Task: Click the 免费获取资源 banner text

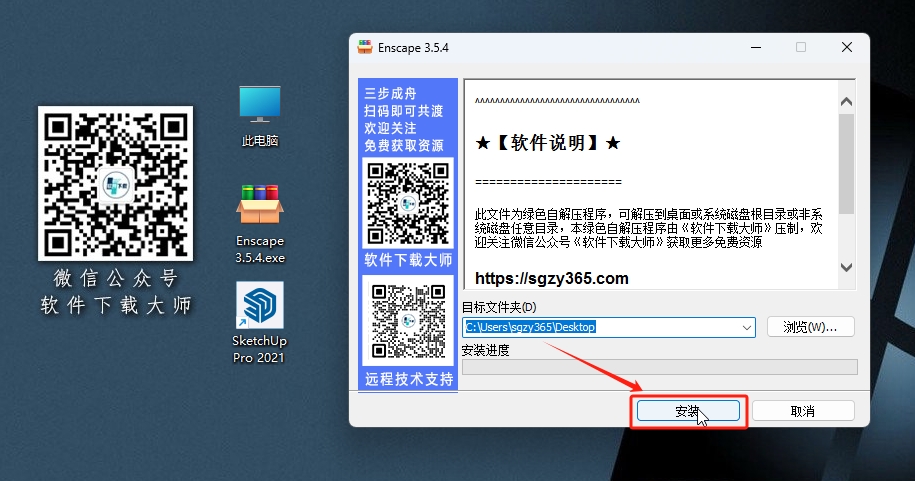Action: pos(404,145)
